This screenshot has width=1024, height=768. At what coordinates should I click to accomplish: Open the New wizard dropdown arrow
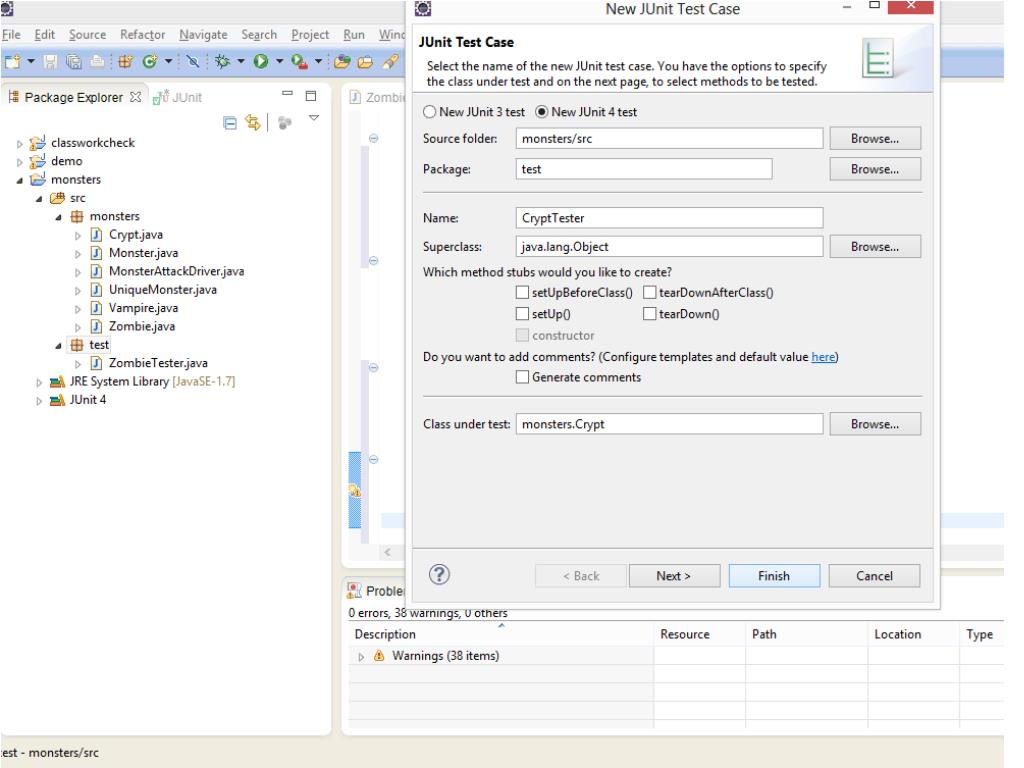click(30, 61)
